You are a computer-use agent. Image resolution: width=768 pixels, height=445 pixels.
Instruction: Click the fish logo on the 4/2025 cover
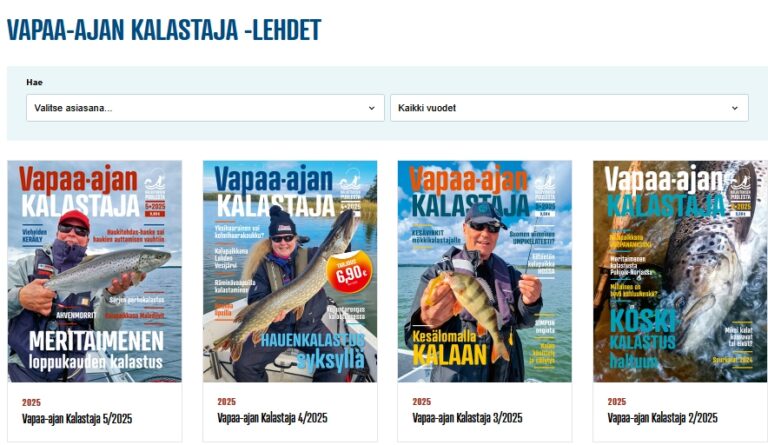pyautogui.click(x=350, y=182)
